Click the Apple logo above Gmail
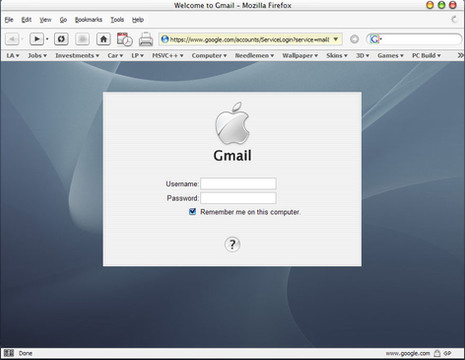 [232, 123]
